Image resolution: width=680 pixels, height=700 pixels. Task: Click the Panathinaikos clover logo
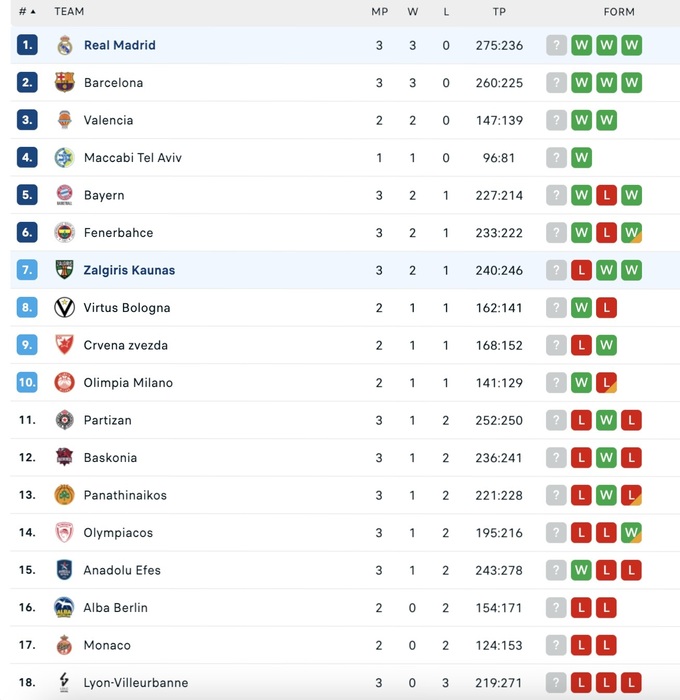pyautogui.click(x=65, y=495)
